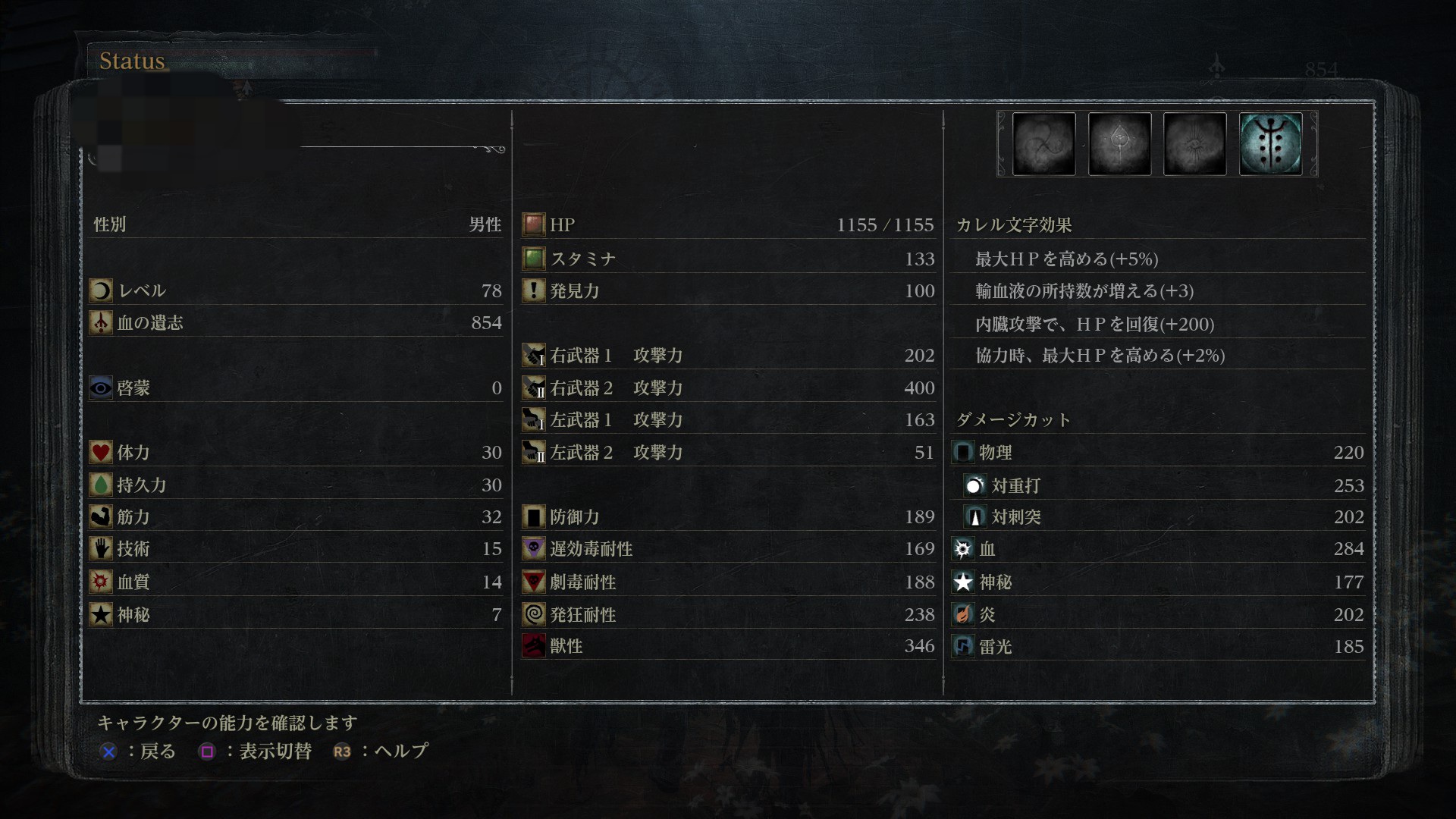Click the red HP icon
Viewport: 1456px width, 819px height.
tap(534, 224)
